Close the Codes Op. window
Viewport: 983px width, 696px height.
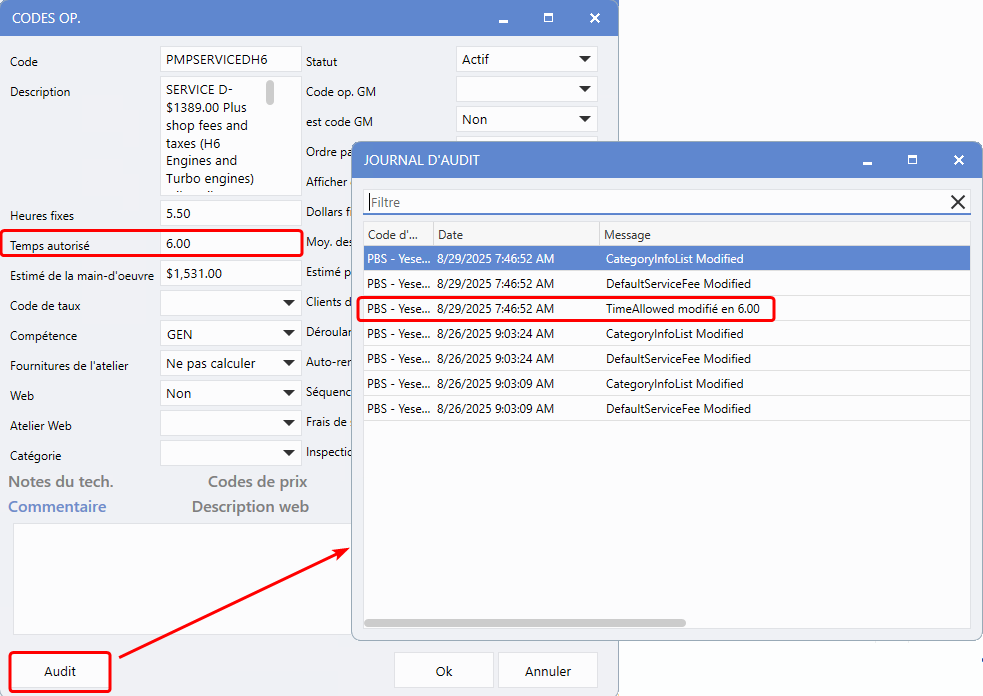[x=595, y=18]
